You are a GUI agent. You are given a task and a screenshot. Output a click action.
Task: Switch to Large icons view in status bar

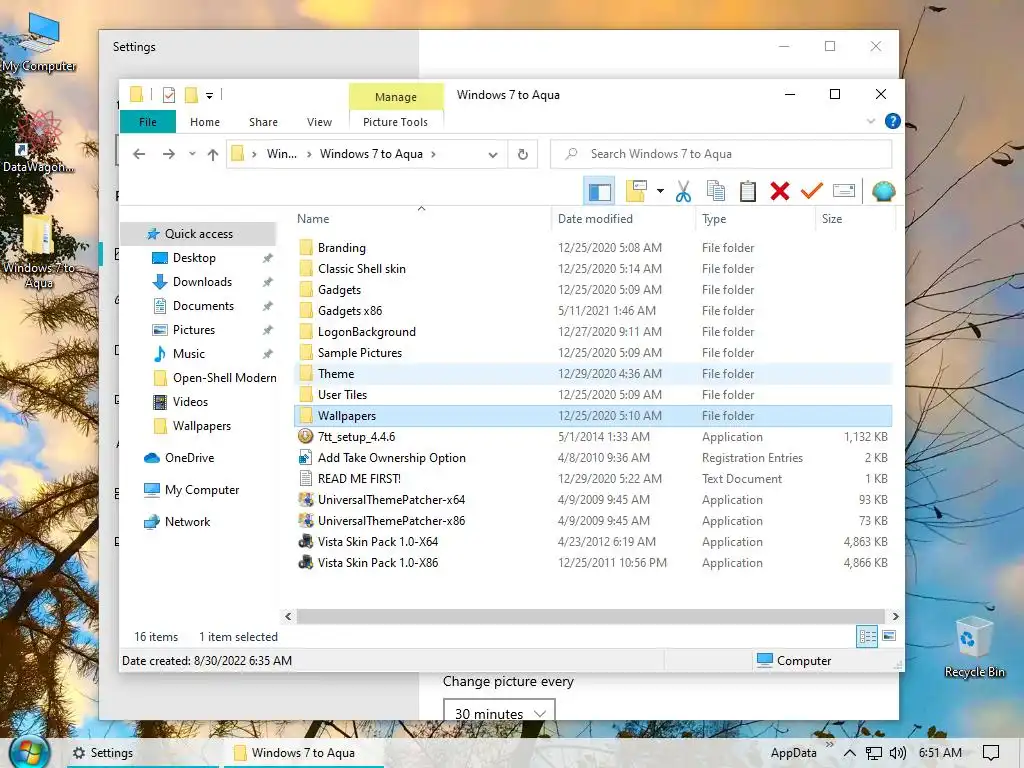889,636
